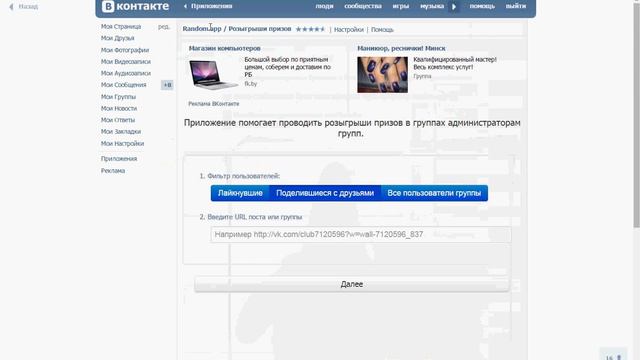The width and height of the screenshot is (640, 360).
Task: Open Мои Новости in sidebar
Action: coord(119,109)
